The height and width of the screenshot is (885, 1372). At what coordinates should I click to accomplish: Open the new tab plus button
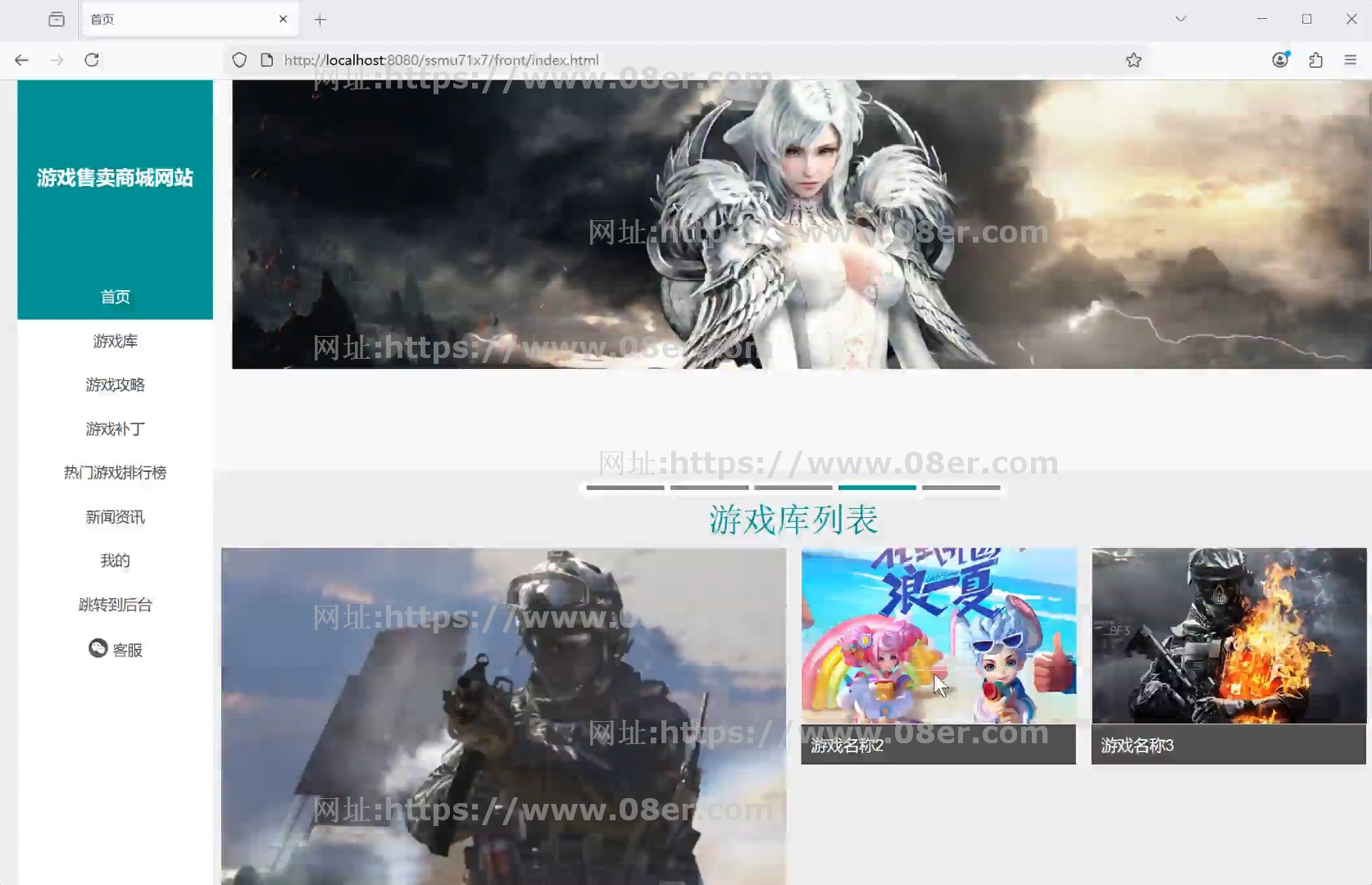point(320,20)
